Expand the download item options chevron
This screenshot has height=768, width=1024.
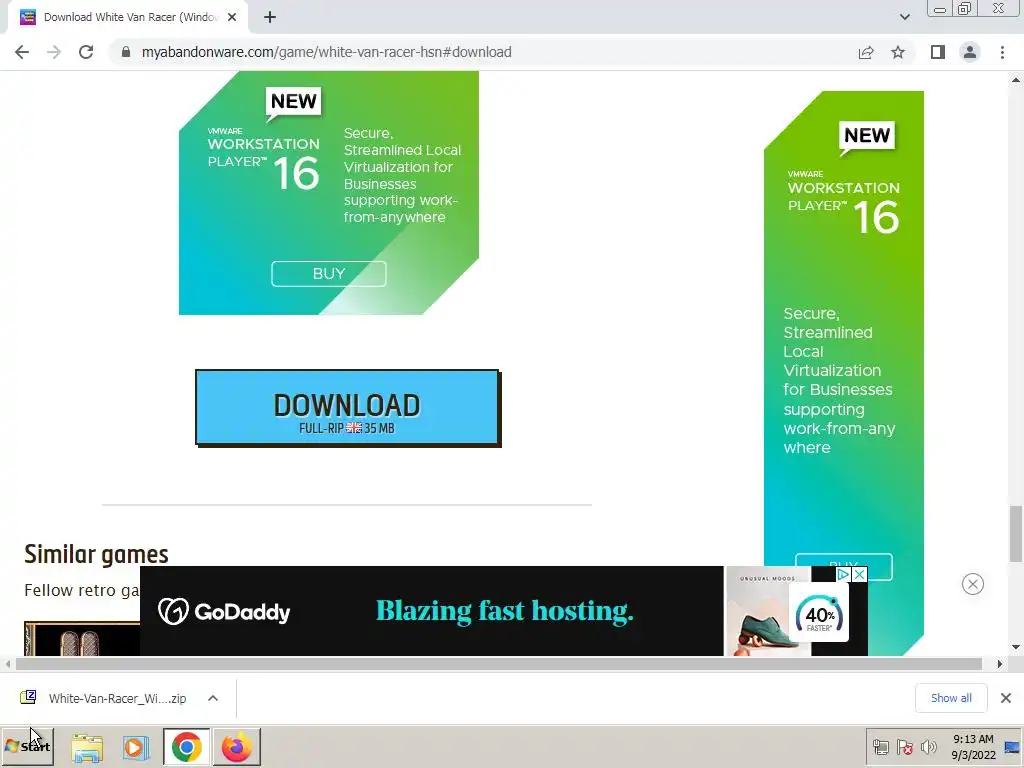click(213, 698)
